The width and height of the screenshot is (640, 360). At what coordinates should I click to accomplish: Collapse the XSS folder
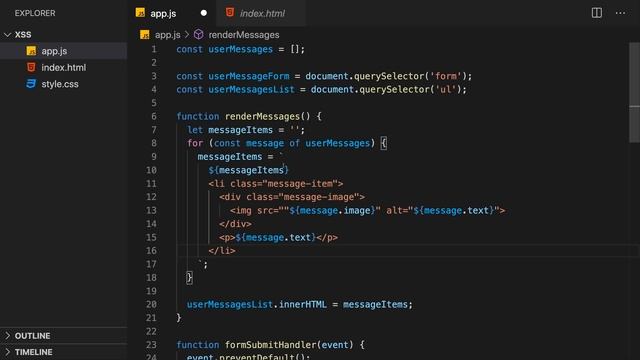7,35
